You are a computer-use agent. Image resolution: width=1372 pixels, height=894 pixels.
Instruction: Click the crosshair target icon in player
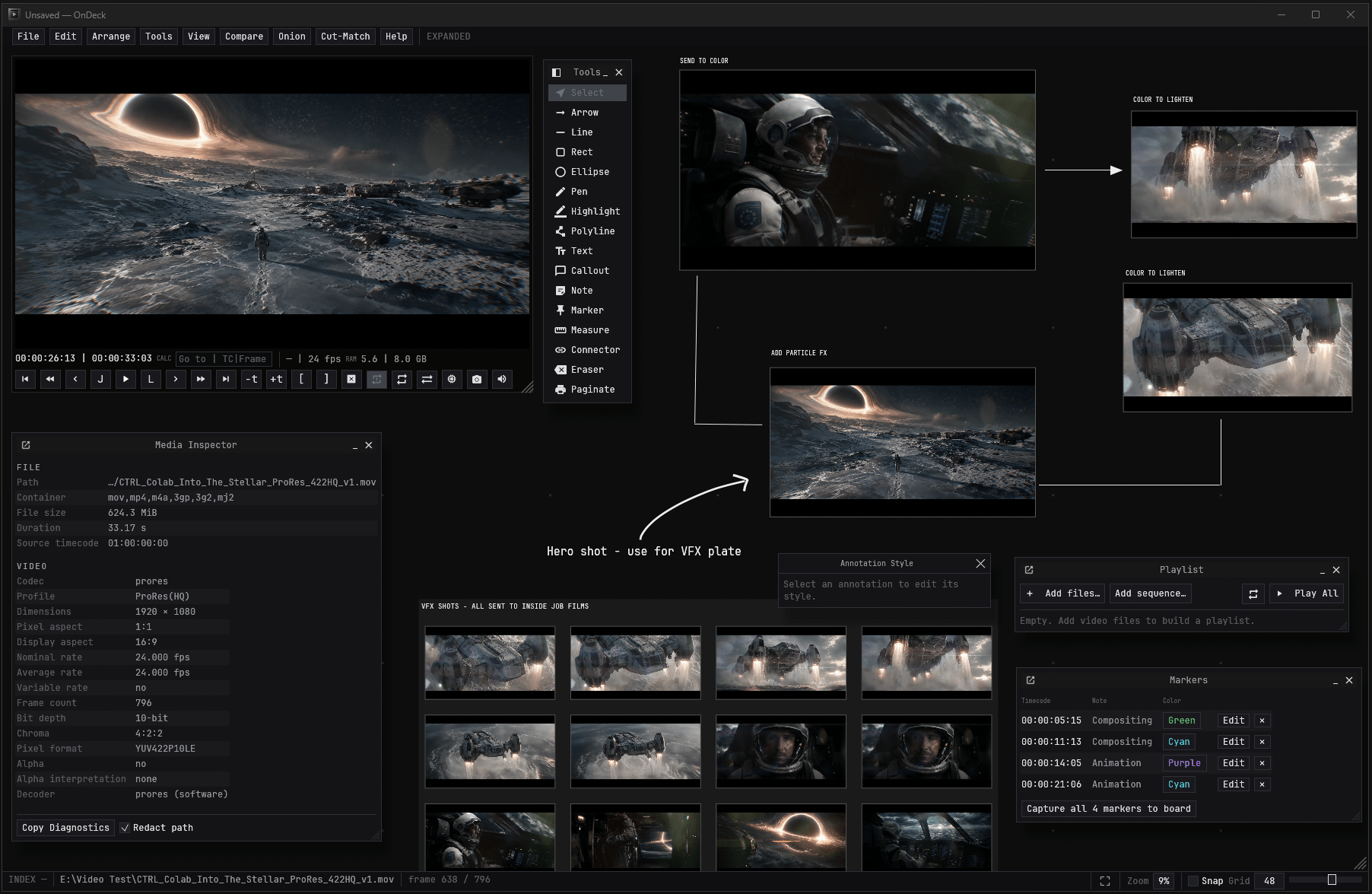pyautogui.click(x=452, y=379)
